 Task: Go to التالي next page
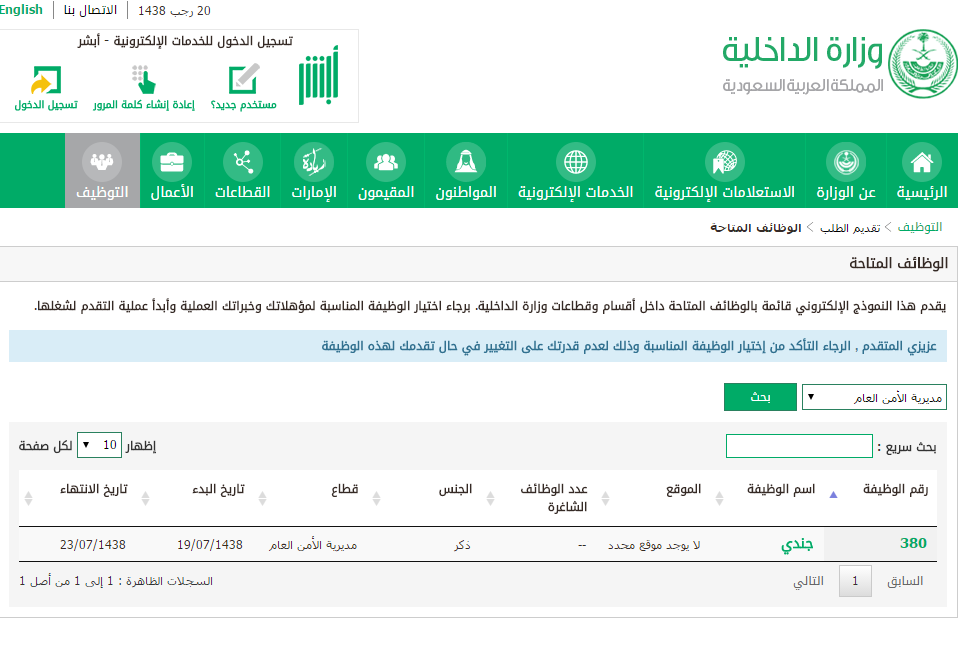pos(808,581)
